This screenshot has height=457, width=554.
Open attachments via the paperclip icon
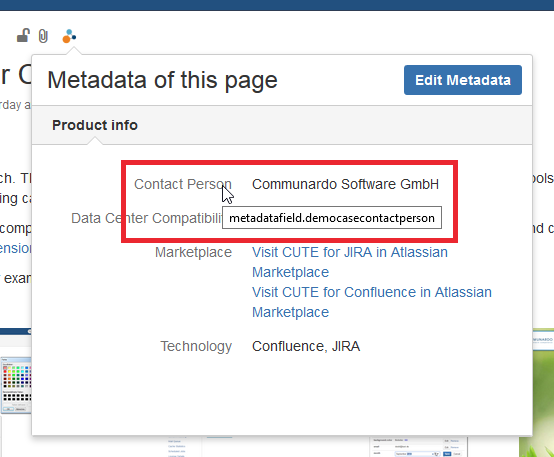tap(43, 36)
